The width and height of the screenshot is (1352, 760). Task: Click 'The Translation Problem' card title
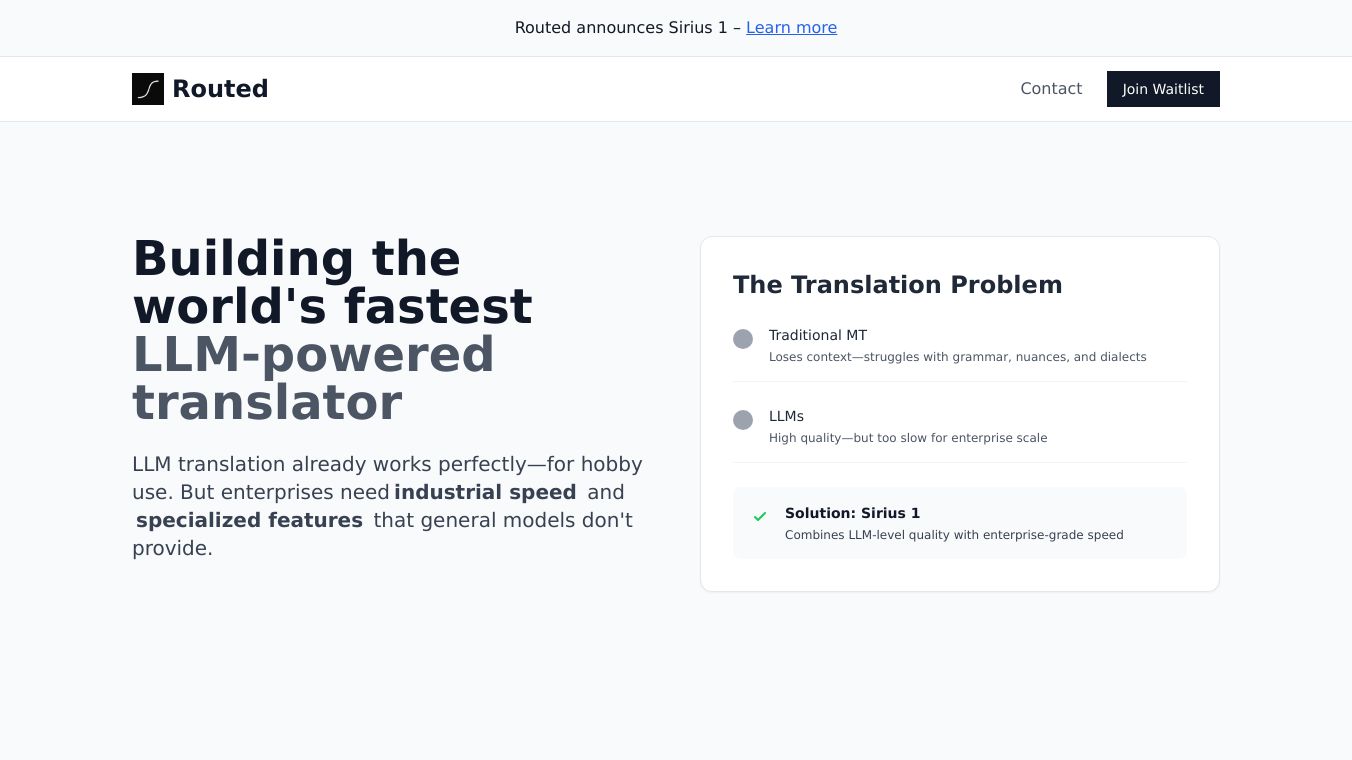click(897, 285)
